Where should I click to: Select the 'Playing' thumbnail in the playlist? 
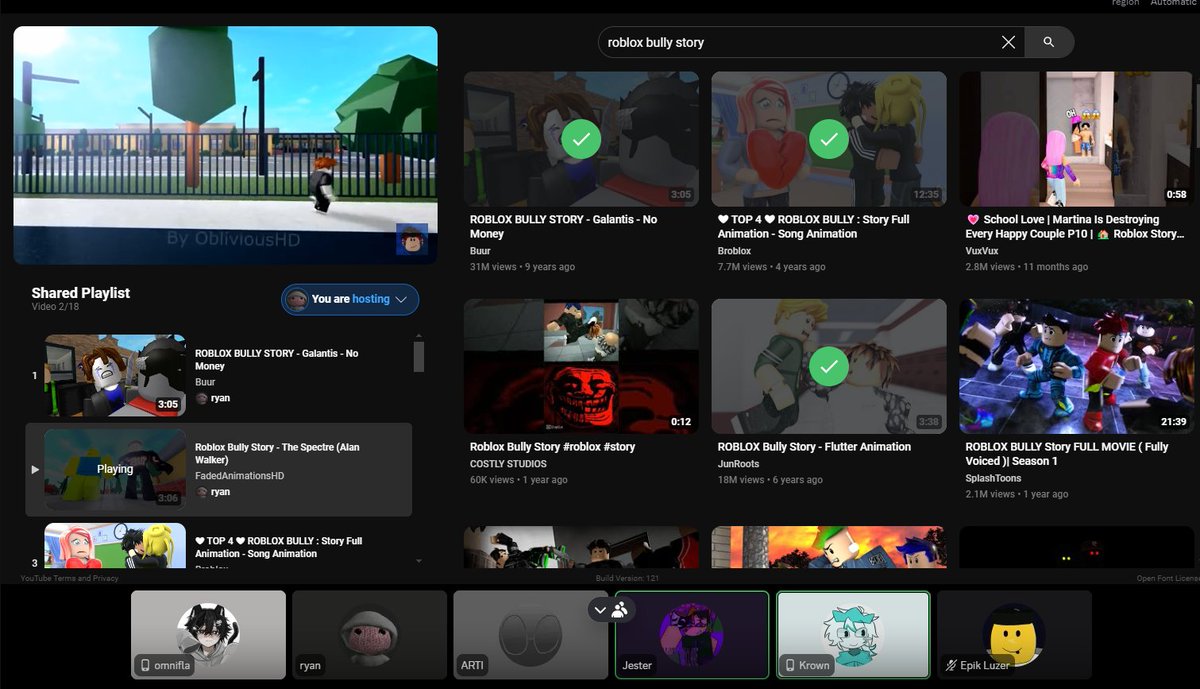tap(115, 469)
